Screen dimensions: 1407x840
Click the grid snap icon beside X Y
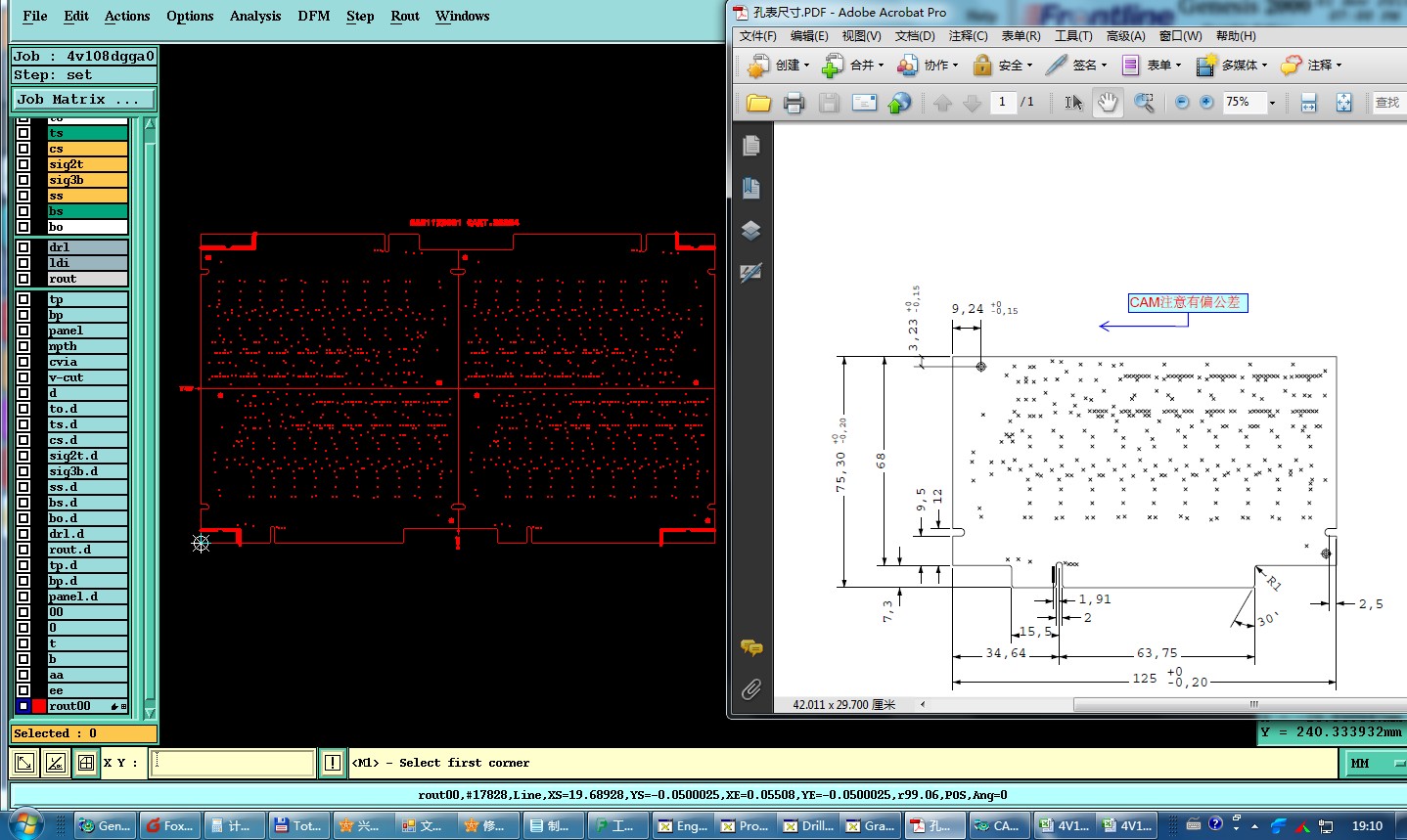(86, 763)
